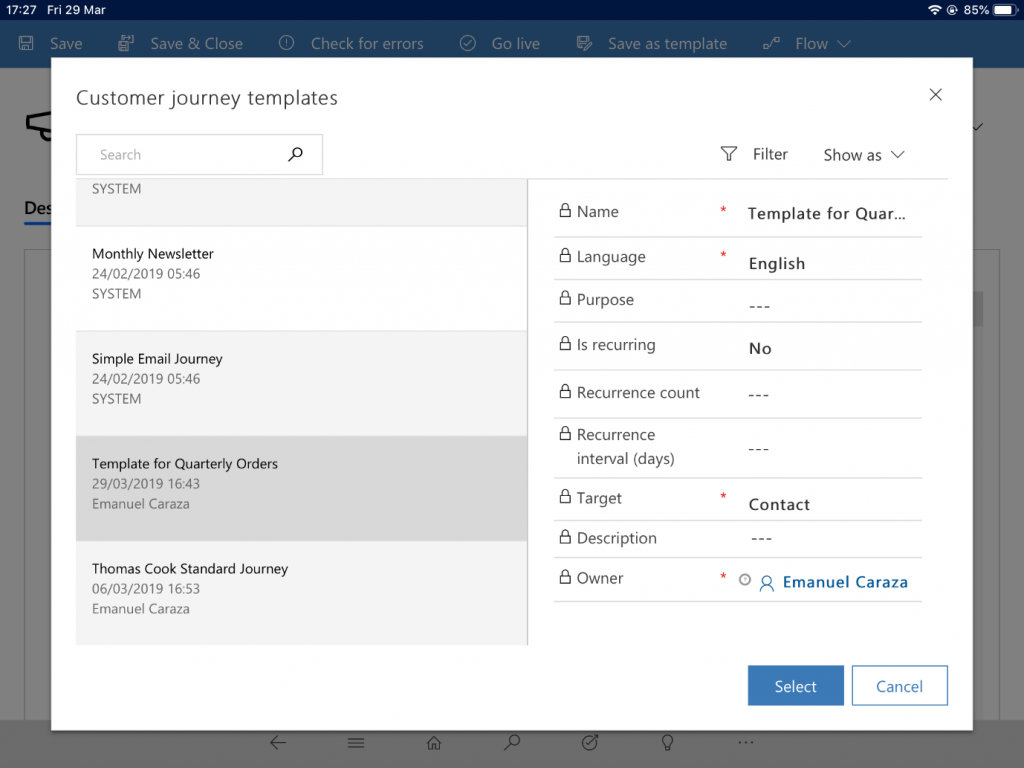Choose the Simple Email Journey template
The image size is (1024, 768).
click(301, 379)
